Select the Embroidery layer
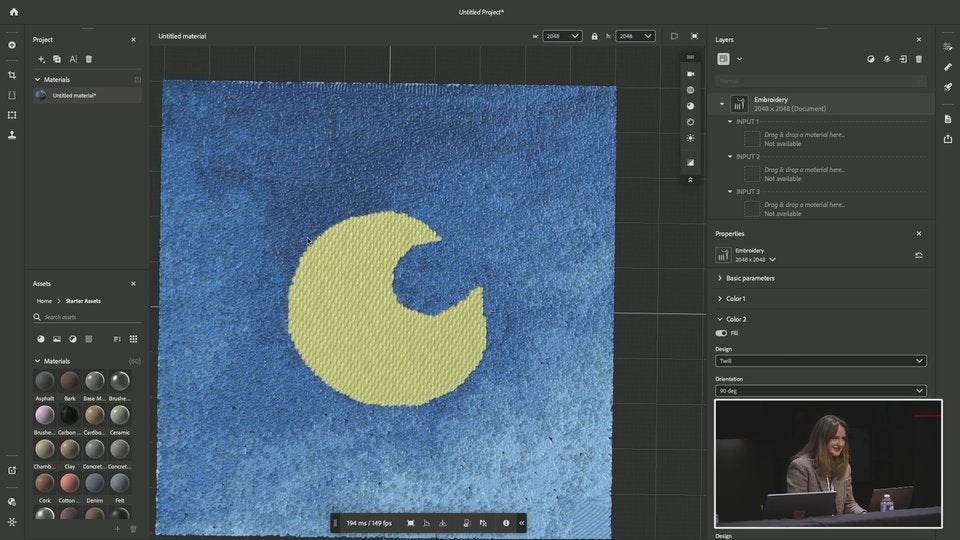This screenshot has width=960, height=540. click(x=820, y=104)
